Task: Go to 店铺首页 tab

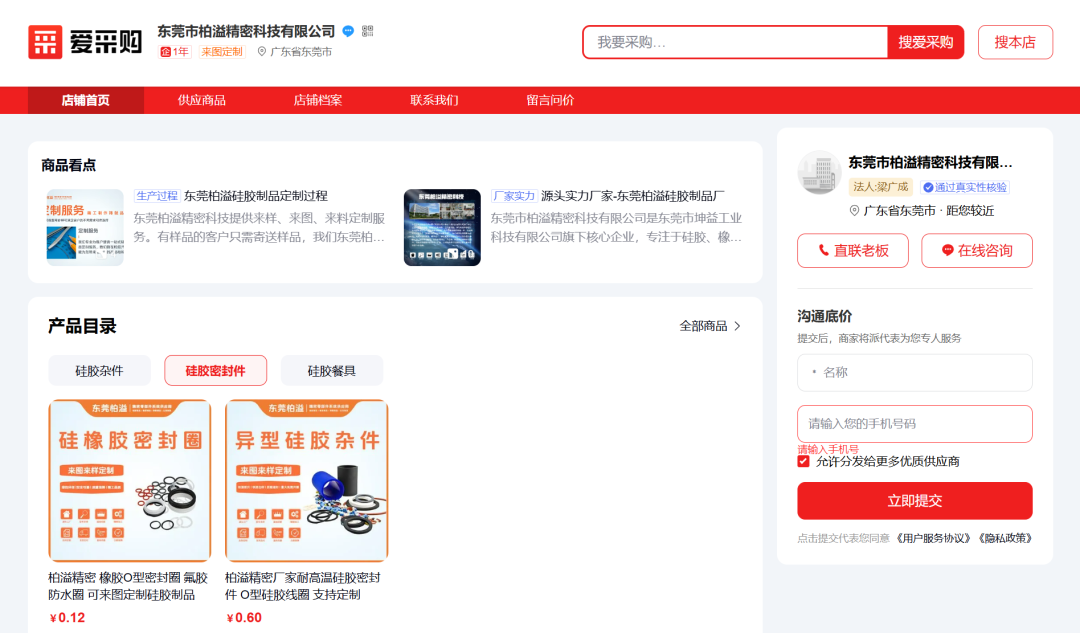Action: (x=85, y=101)
